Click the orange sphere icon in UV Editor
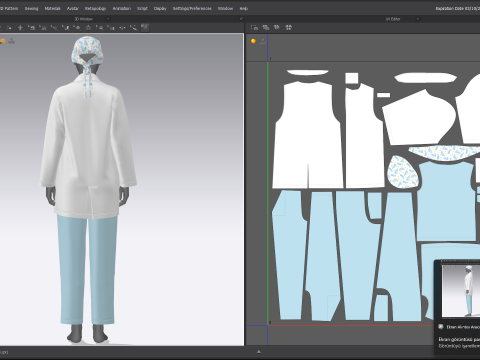This screenshot has height=360, width=480. point(253,41)
